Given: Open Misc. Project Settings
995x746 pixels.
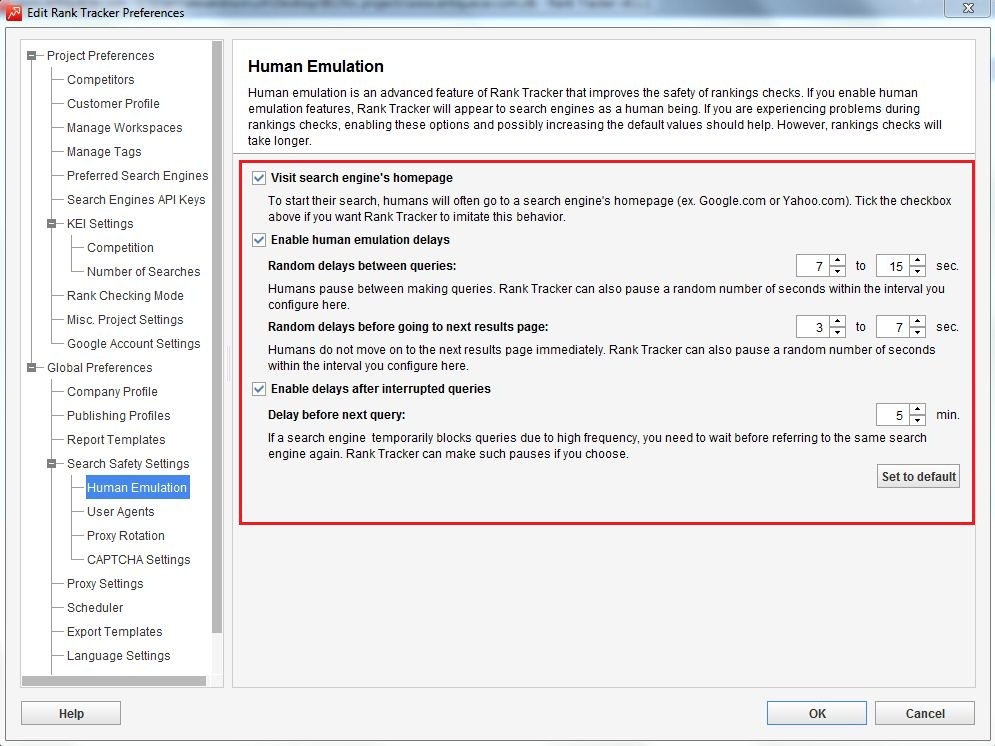Looking at the screenshot, I should (125, 320).
